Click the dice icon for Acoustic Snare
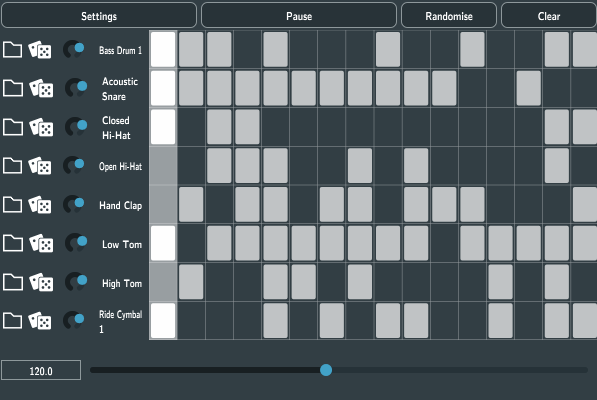 (x=41, y=89)
